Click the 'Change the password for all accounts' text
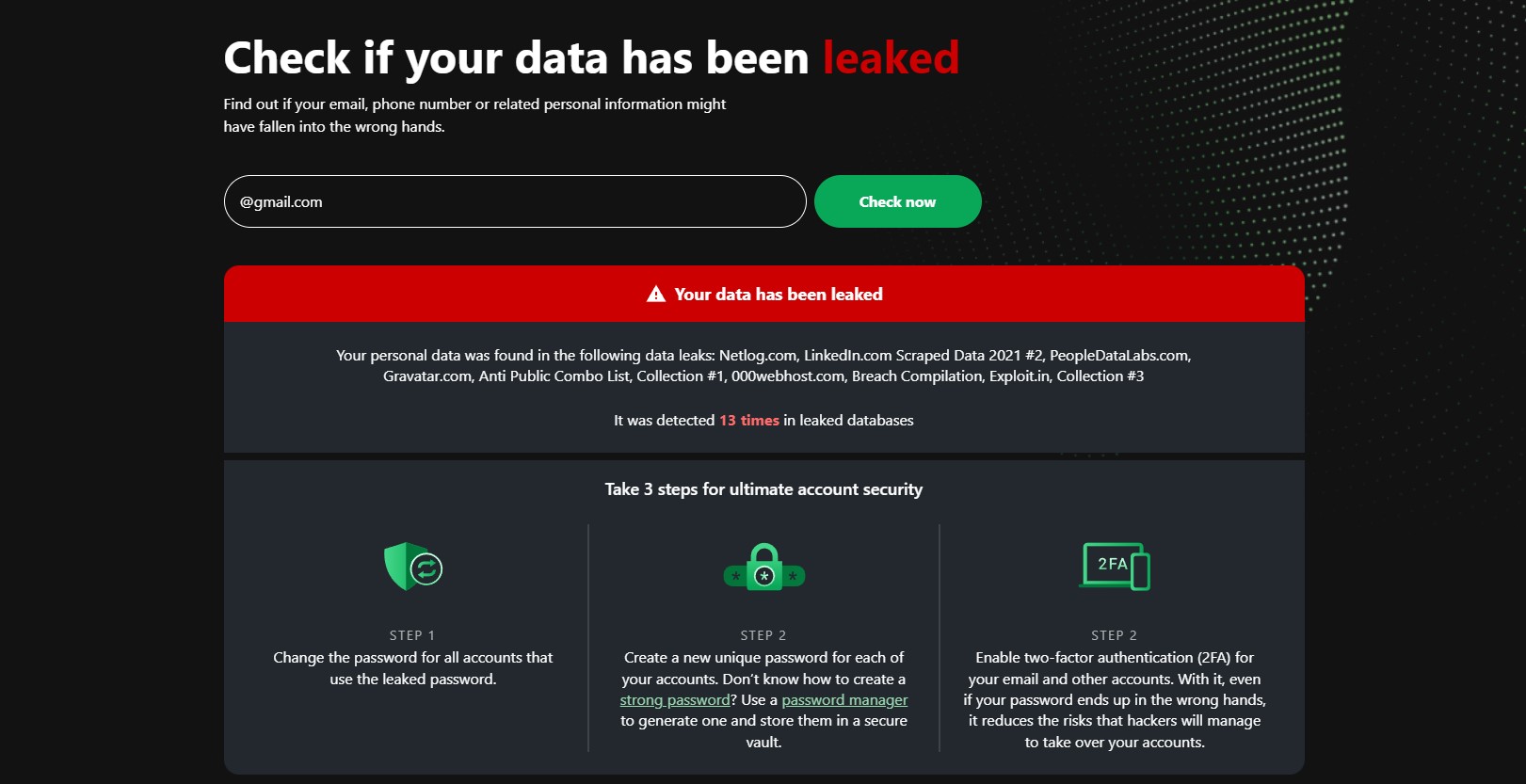The height and width of the screenshot is (784, 1526). pos(413,668)
